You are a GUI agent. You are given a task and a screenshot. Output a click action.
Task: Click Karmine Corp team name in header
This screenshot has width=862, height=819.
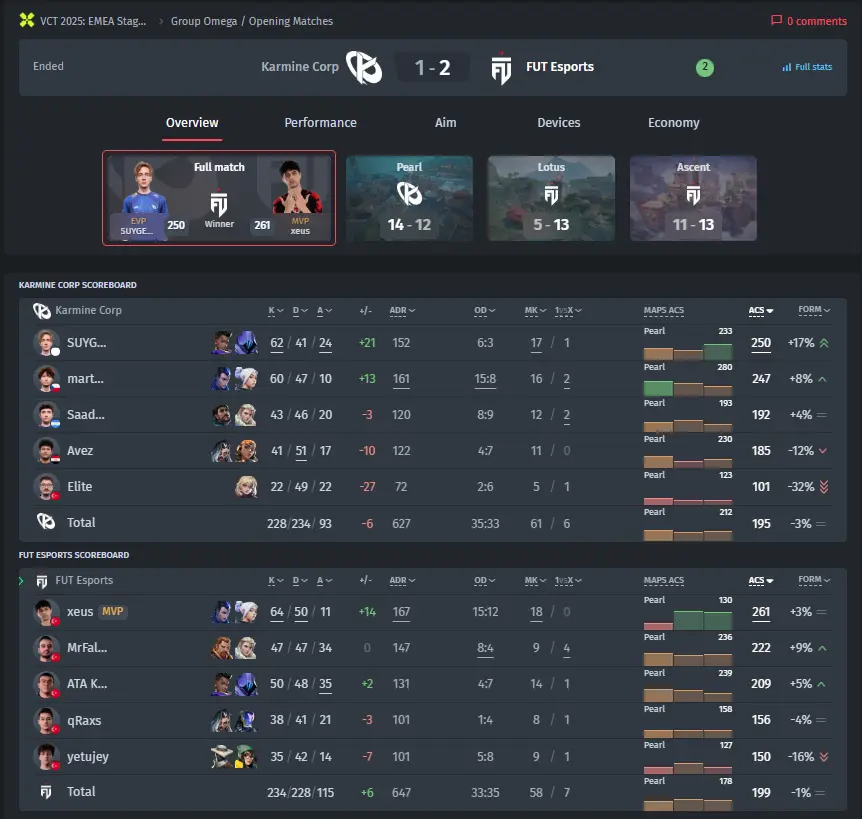pos(300,67)
